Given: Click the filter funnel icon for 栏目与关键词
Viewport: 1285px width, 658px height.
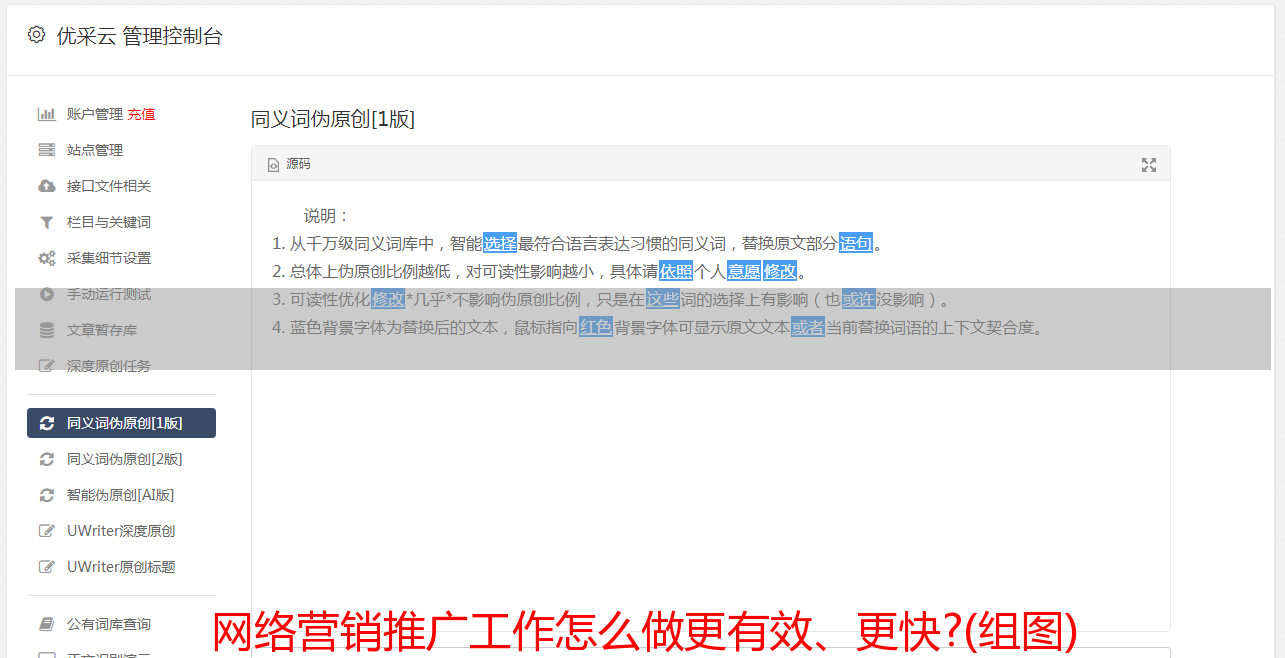Looking at the screenshot, I should (x=46, y=222).
